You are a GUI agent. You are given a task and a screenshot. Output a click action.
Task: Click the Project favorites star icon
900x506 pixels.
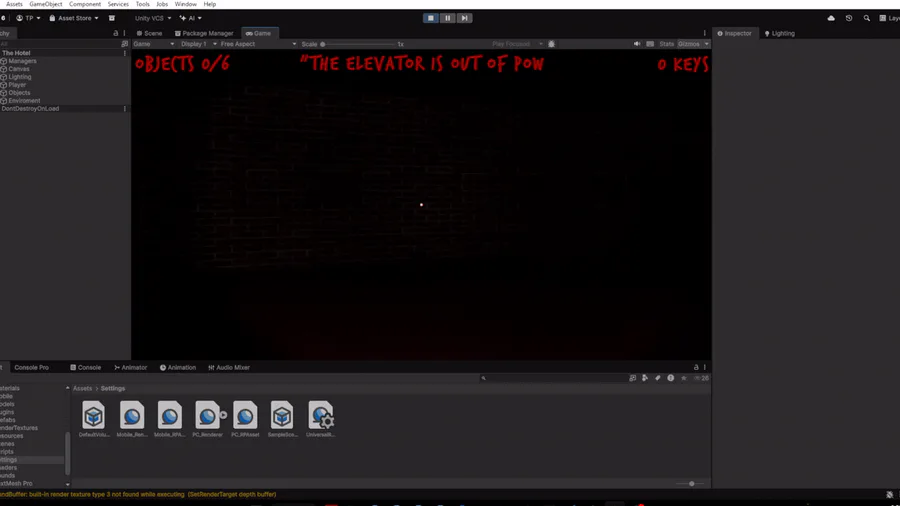(x=684, y=378)
